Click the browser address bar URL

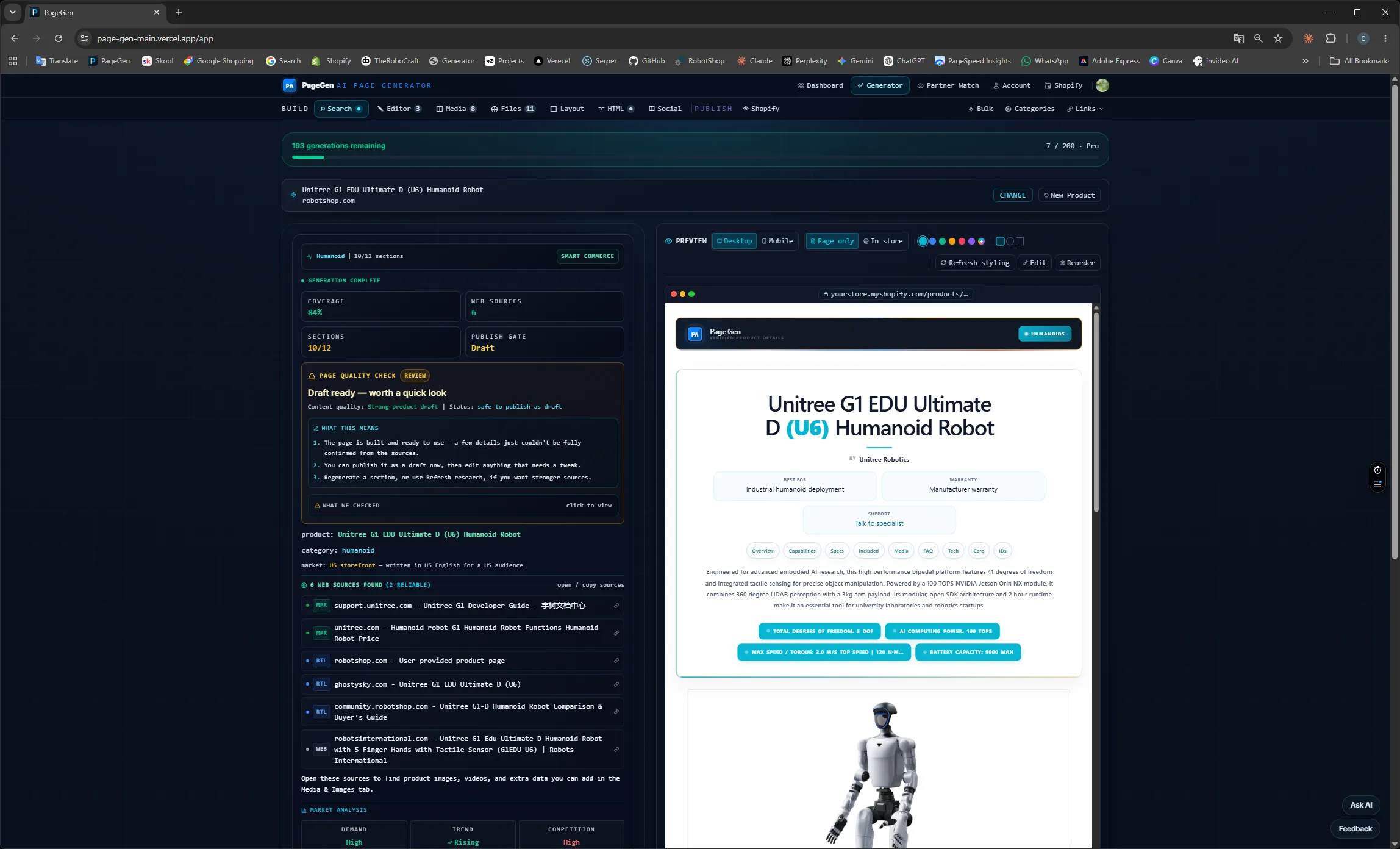click(x=155, y=38)
